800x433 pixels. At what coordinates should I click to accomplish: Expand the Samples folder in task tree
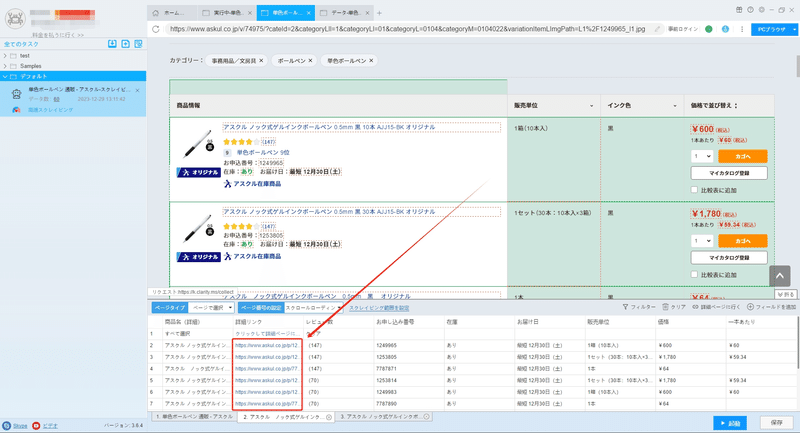(5, 66)
